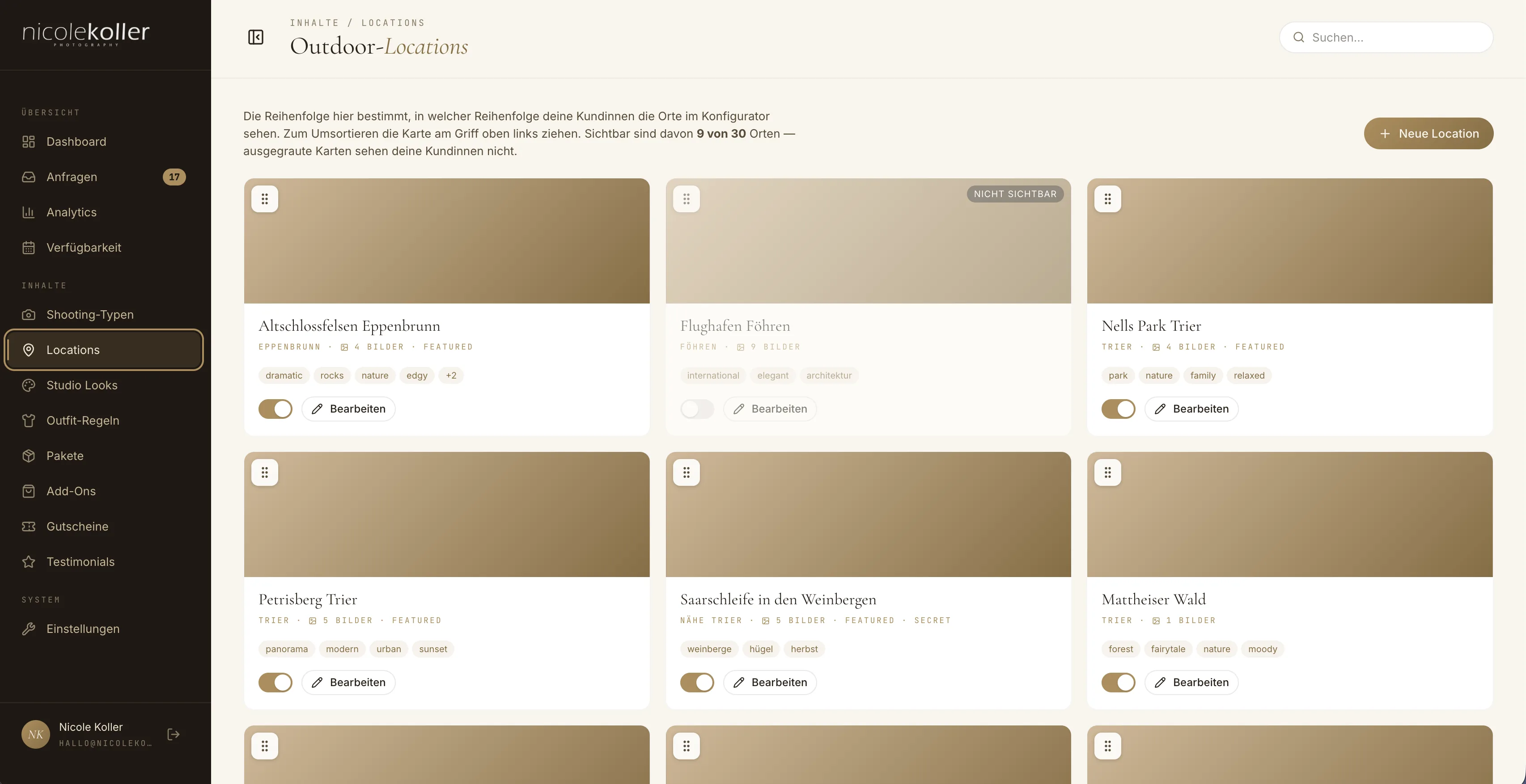Screen dimensions: 1526x784
Task: Click the Saarschleife in den Weinbergen cover image
Action: pyautogui.click(x=869, y=514)
